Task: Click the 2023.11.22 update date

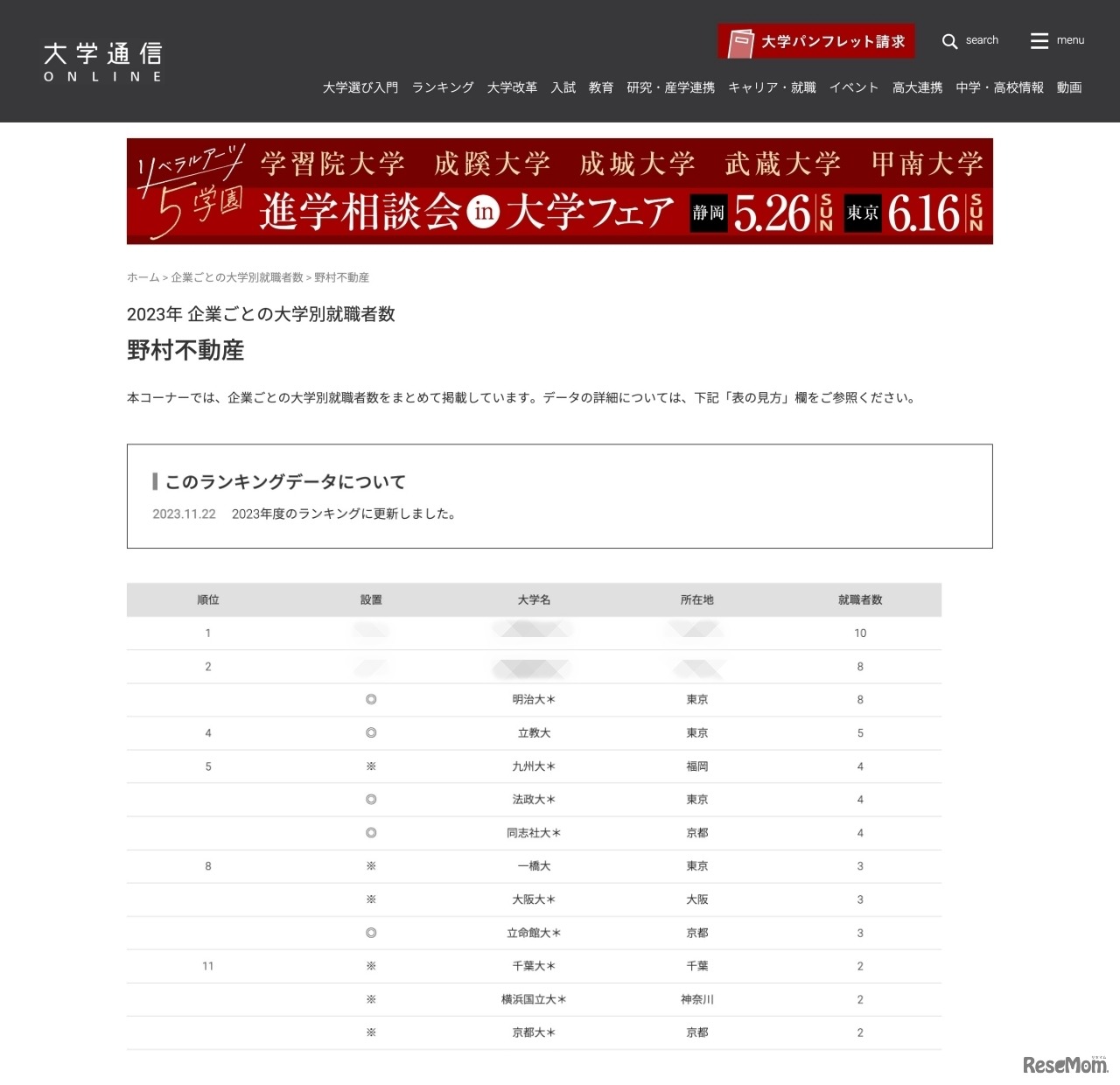Action: tap(184, 514)
